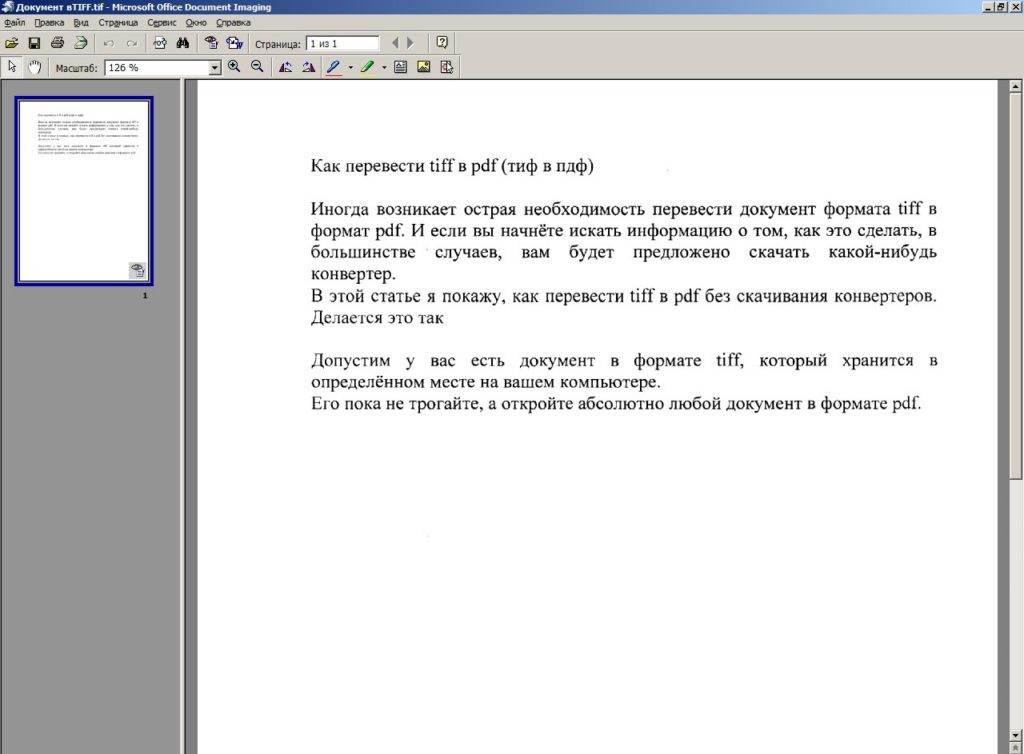This screenshot has width=1024, height=754.
Task: Click the Open file folder icon
Action: pos(12,43)
